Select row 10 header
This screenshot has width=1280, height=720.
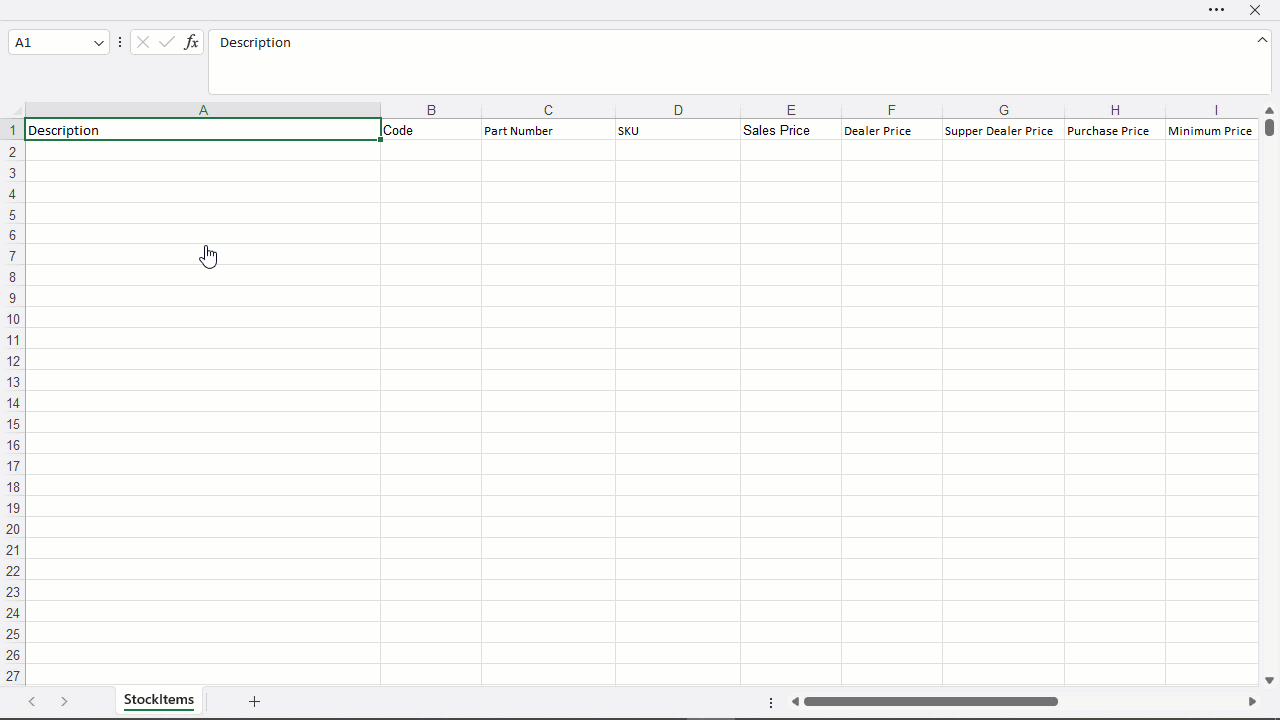pyautogui.click(x=13, y=319)
